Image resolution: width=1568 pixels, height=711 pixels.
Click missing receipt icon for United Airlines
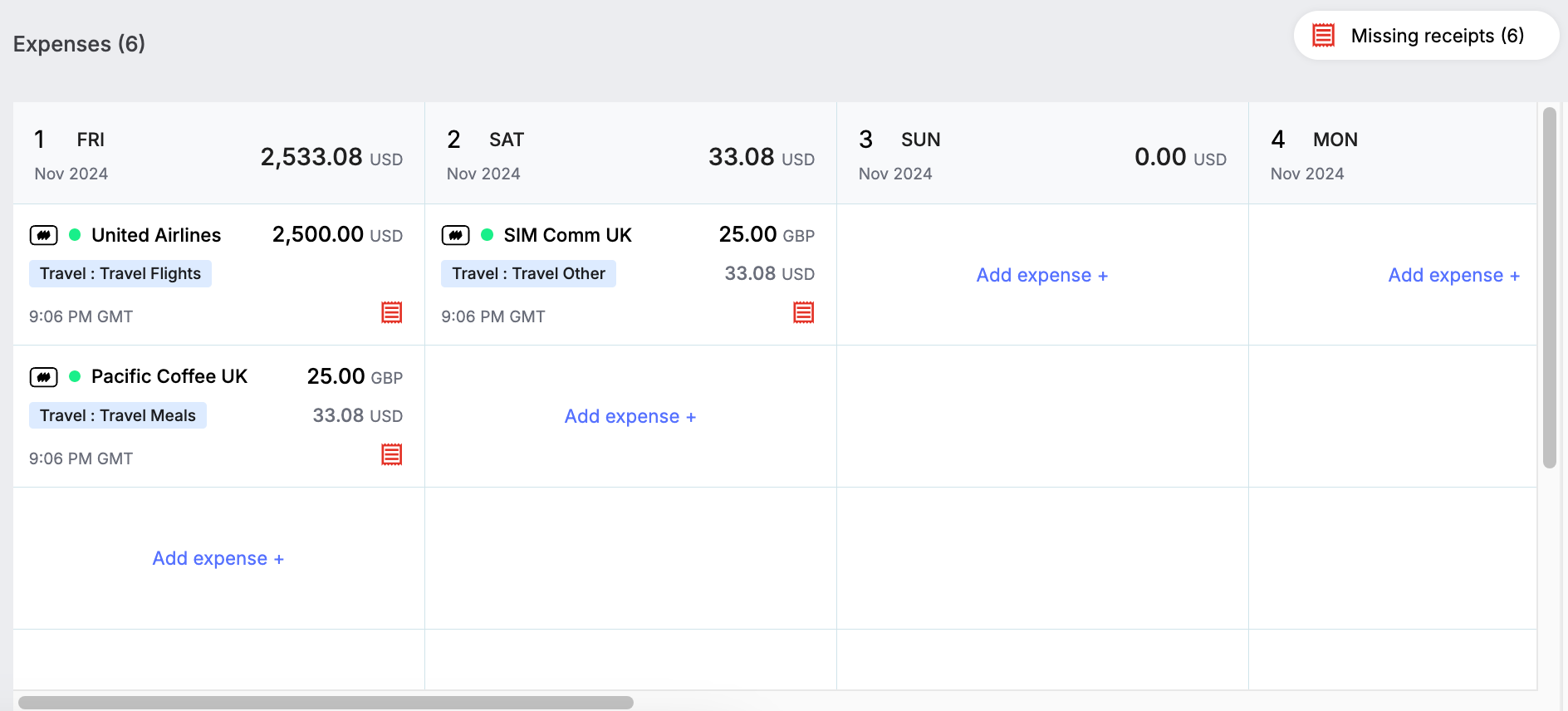click(x=392, y=312)
